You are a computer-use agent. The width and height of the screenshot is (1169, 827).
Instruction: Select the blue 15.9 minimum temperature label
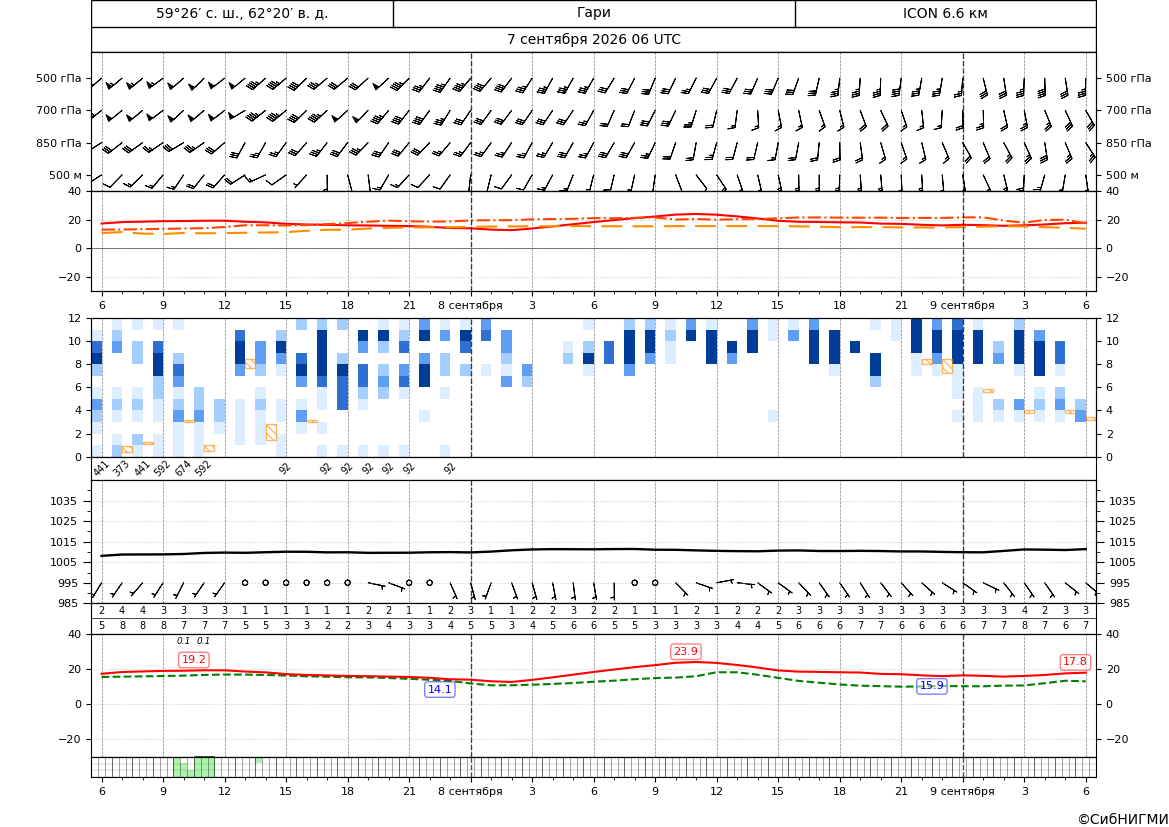931,686
